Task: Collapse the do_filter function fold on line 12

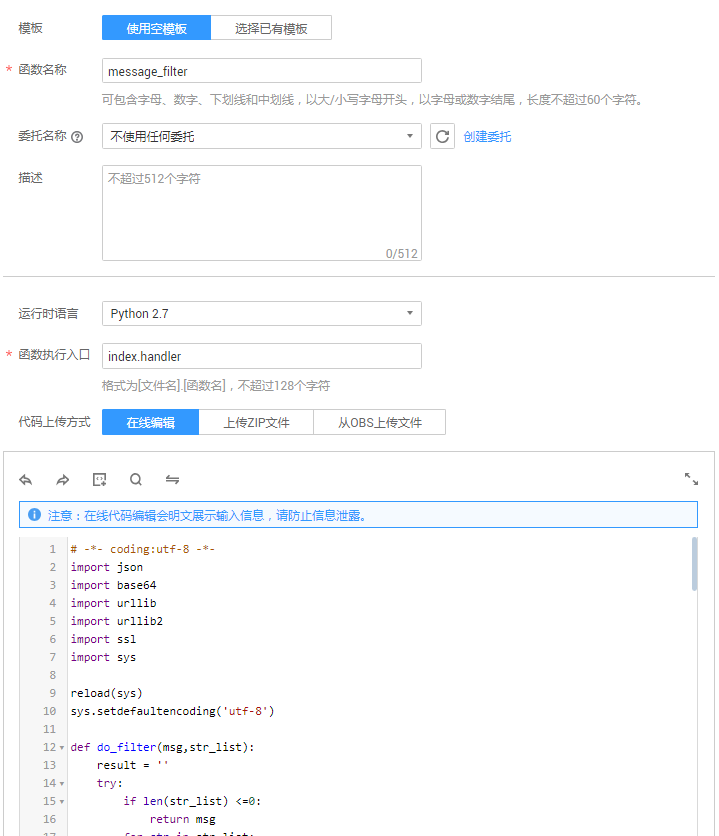Action: click(62, 747)
